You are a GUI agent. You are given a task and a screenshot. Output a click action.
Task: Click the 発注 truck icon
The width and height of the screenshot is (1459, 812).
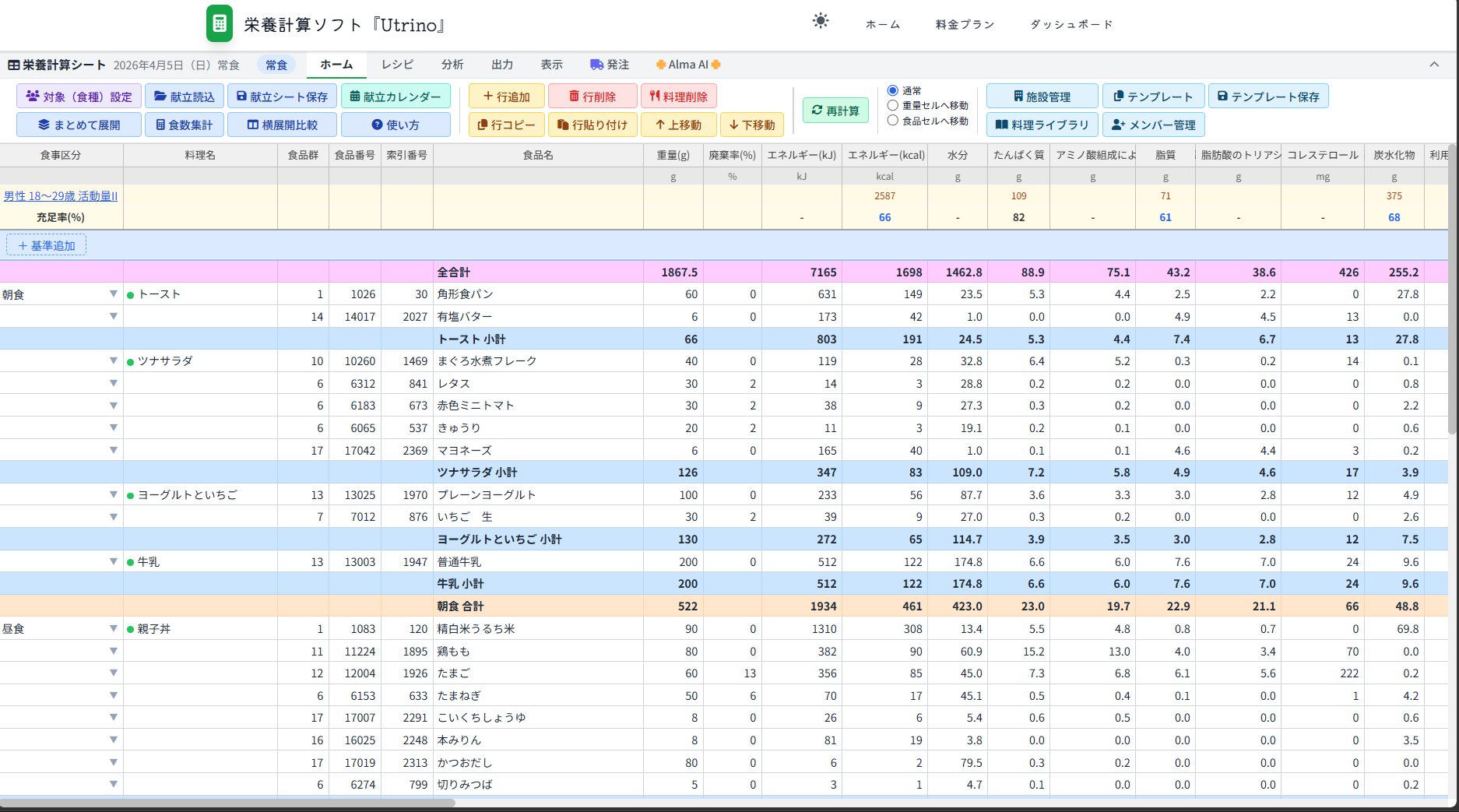pyautogui.click(x=596, y=65)
